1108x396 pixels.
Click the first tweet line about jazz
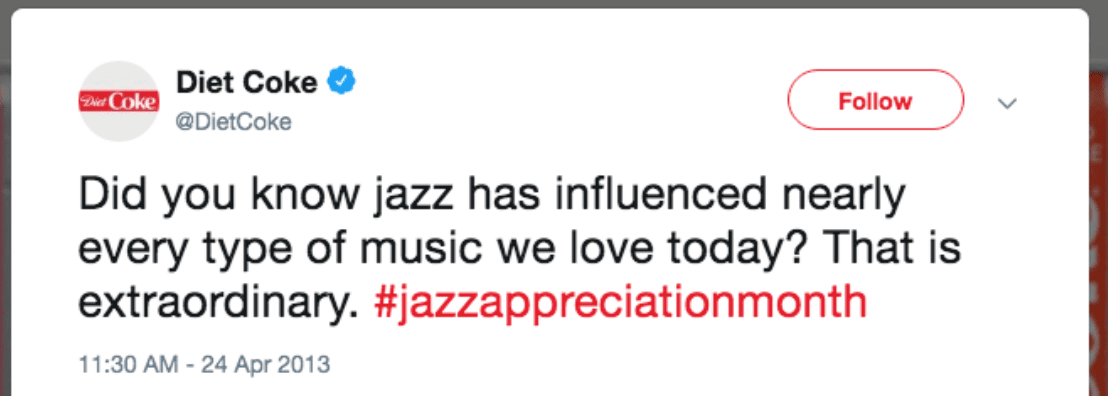(491, 195)
